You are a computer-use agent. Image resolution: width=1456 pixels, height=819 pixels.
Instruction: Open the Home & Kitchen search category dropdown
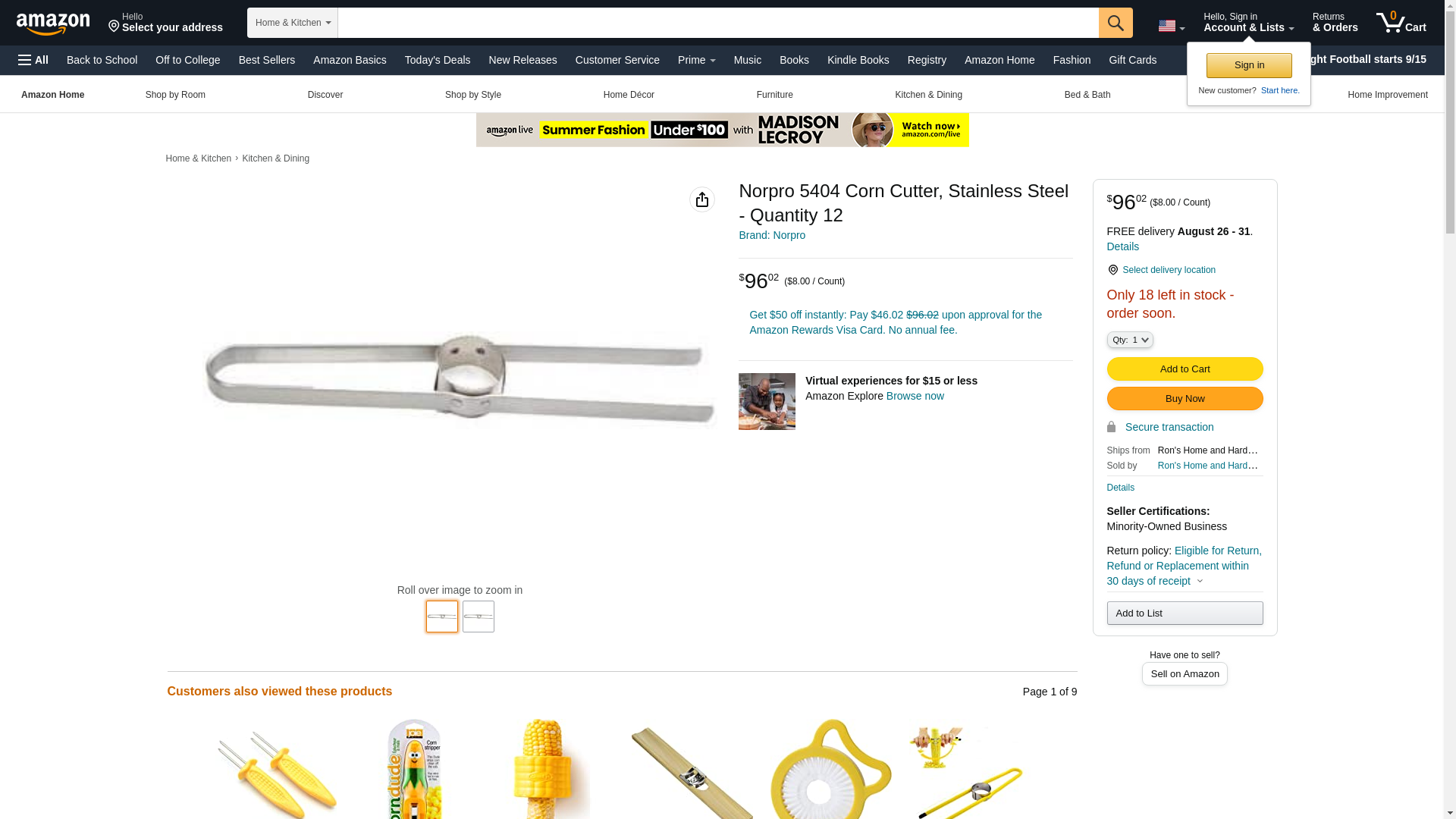point(293,23)
